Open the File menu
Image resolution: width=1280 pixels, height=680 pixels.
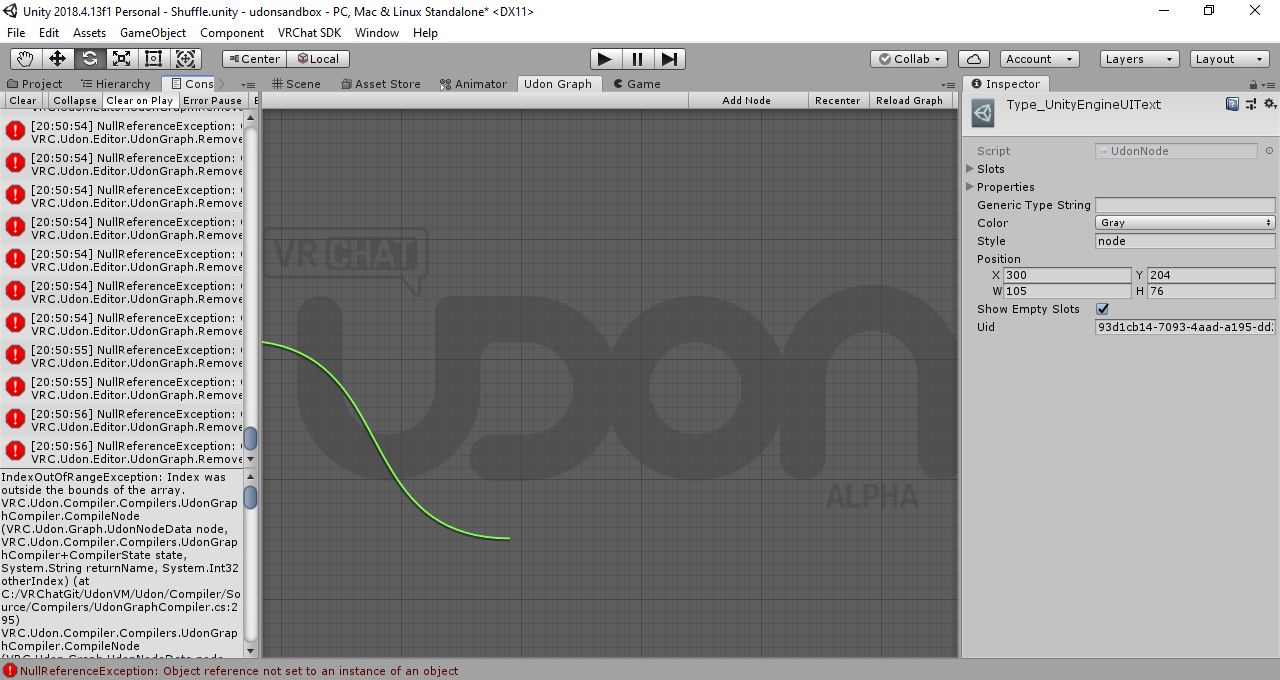point(16,33)
